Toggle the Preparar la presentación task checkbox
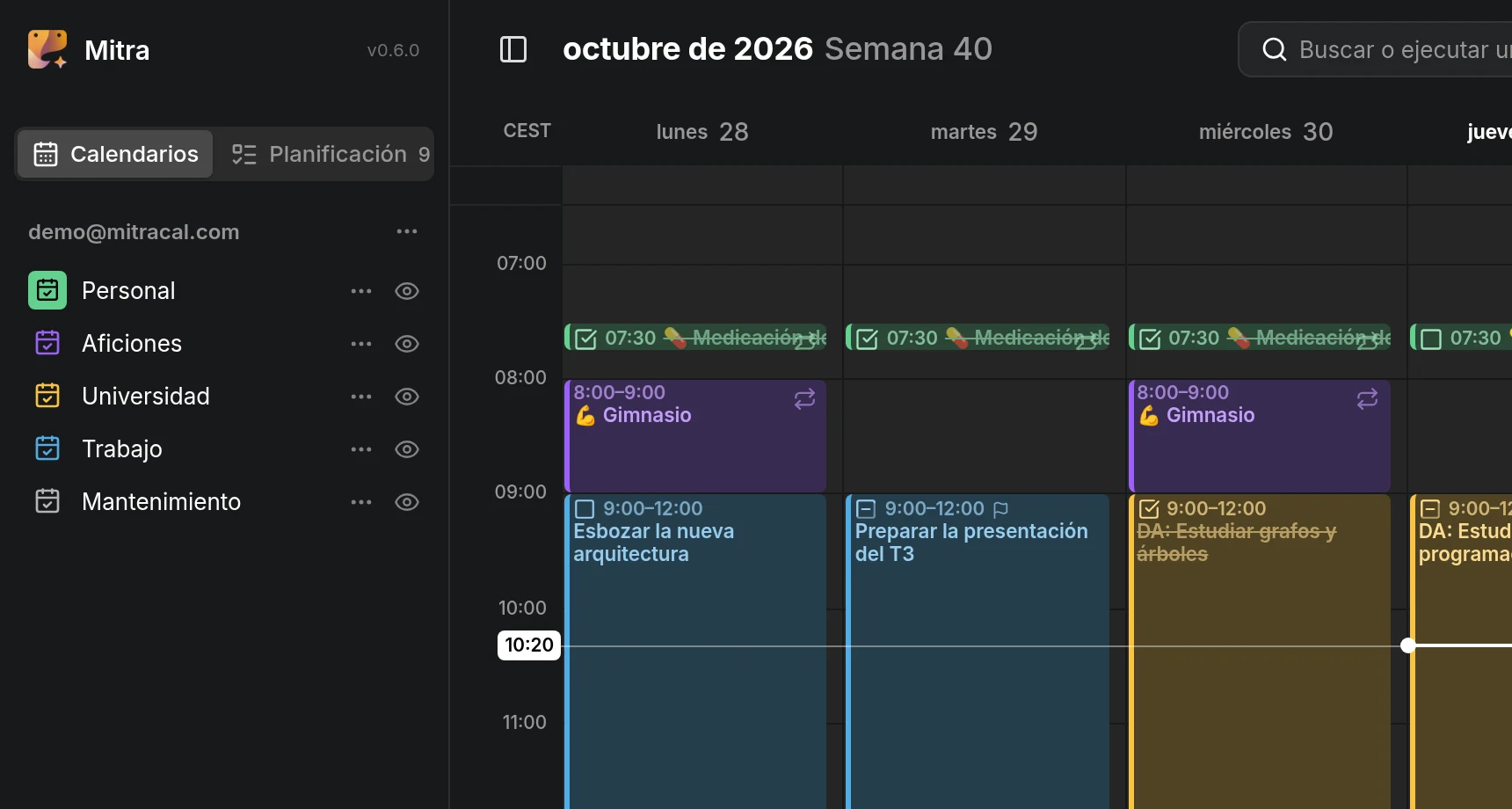This screenshot has width=1512, height=809. pyautogui.click(x=866, y=509)
